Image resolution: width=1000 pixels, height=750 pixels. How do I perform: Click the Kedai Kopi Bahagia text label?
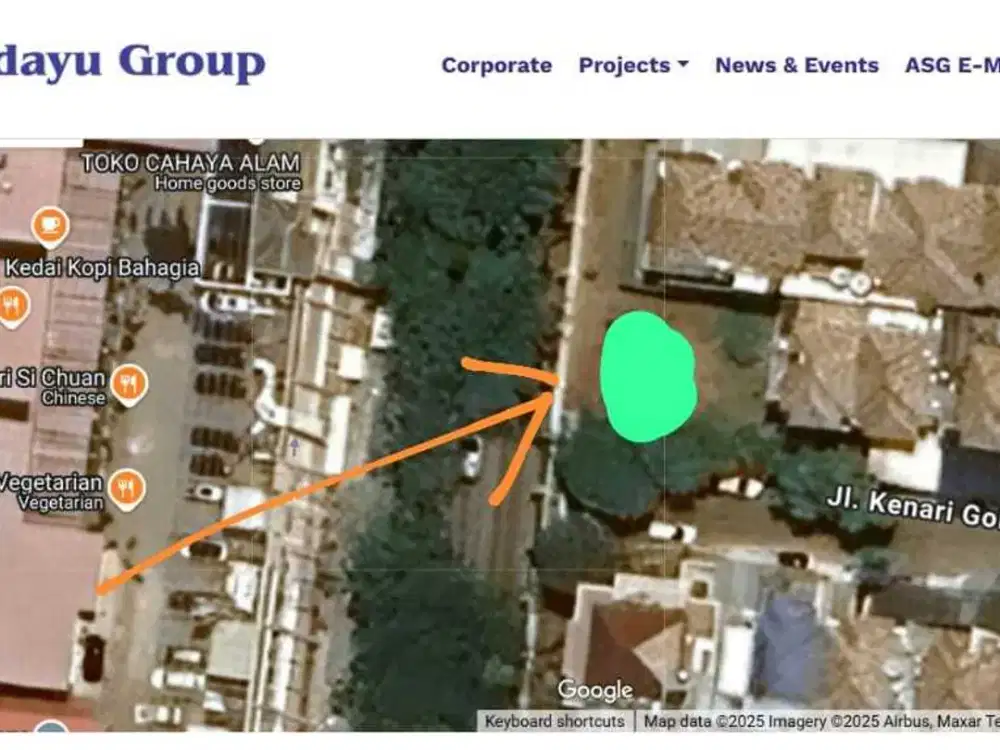[x=102, y=268]
